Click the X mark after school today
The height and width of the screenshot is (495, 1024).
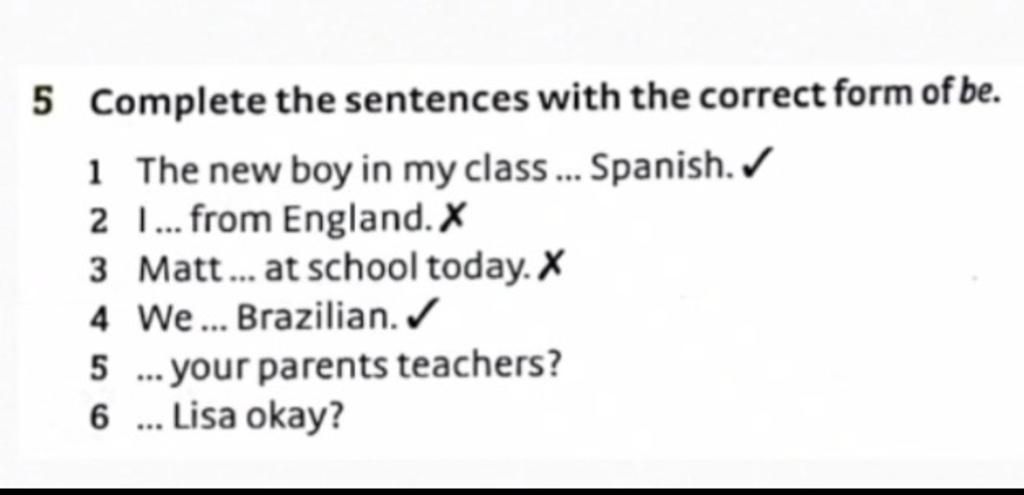coord(550,267)
